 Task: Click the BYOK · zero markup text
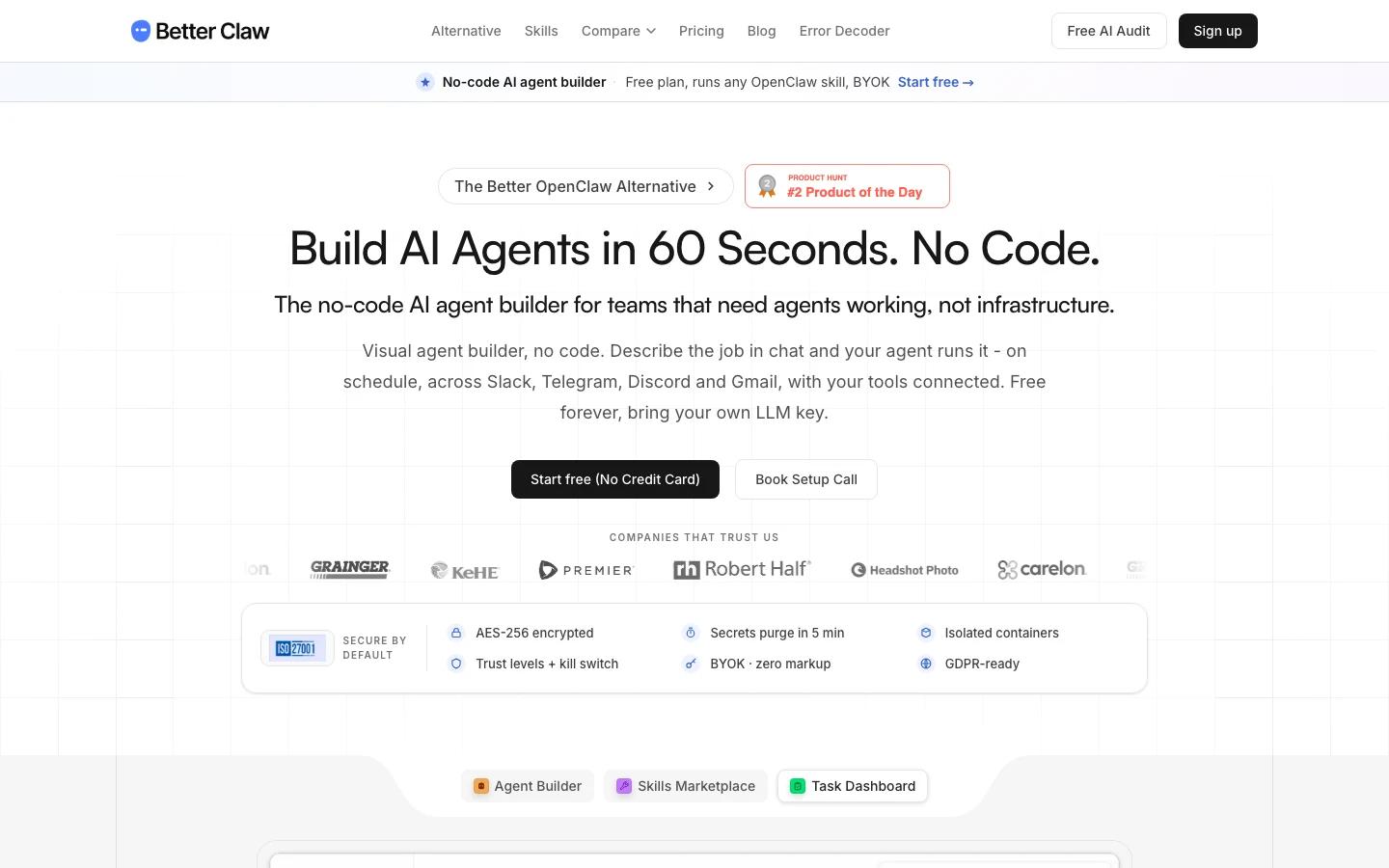point(771,664)
